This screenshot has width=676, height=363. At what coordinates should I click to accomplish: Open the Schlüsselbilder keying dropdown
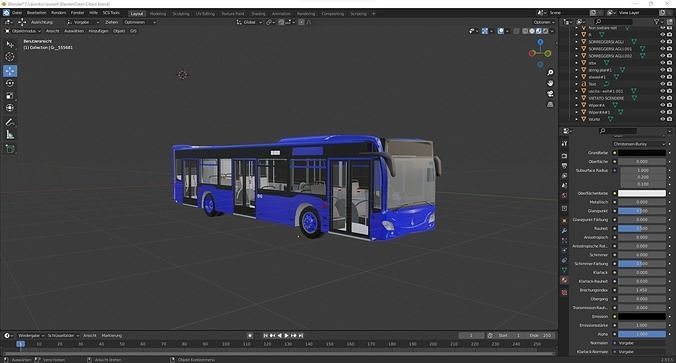[x=63, y=335]
